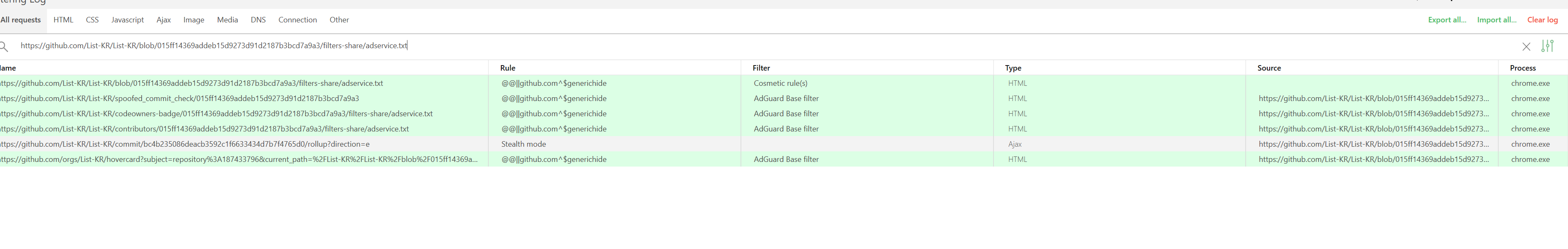
Task: Click the Export all link
Action: pos(1447,19)
